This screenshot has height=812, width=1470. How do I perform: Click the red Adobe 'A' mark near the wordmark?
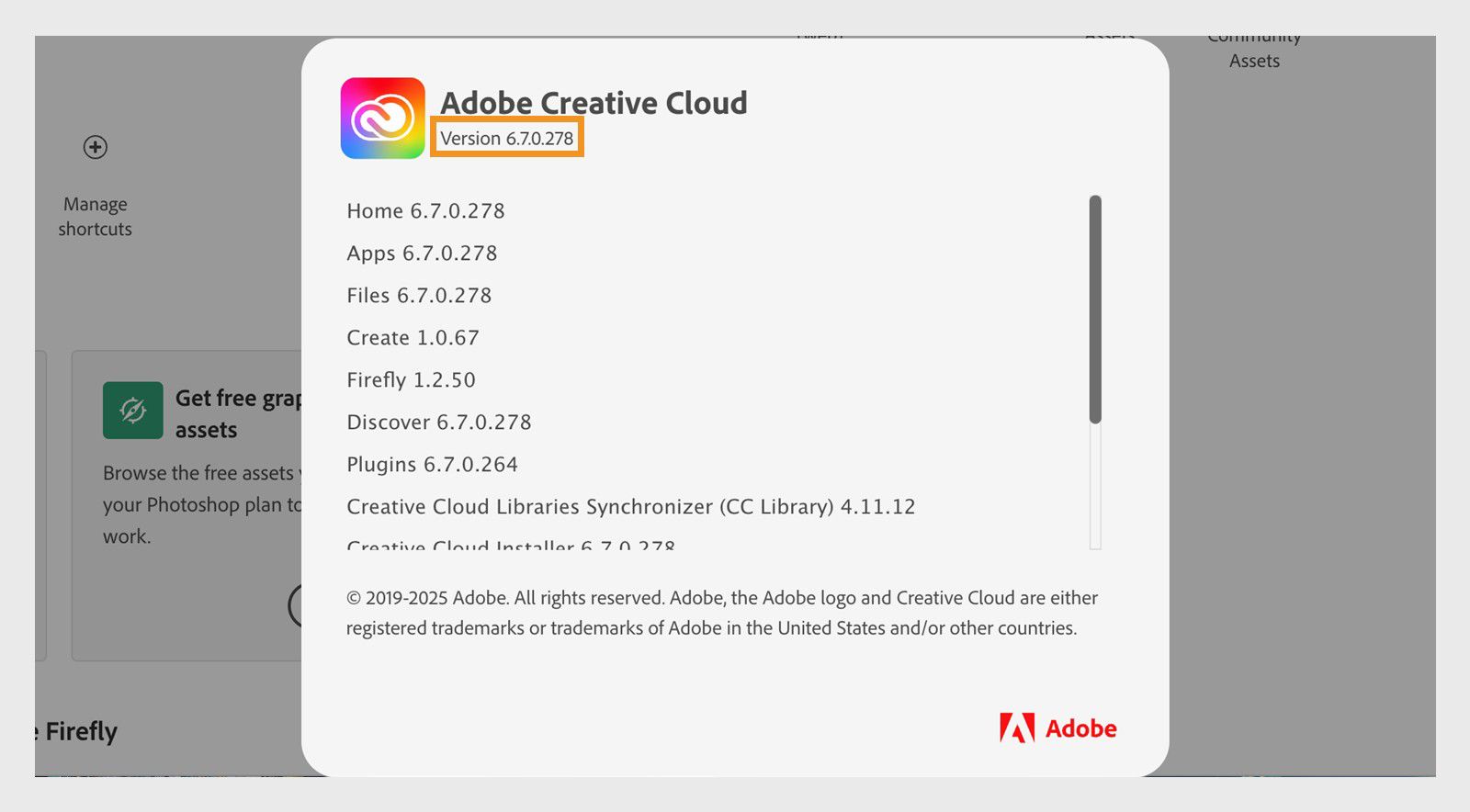[1015, 728]
